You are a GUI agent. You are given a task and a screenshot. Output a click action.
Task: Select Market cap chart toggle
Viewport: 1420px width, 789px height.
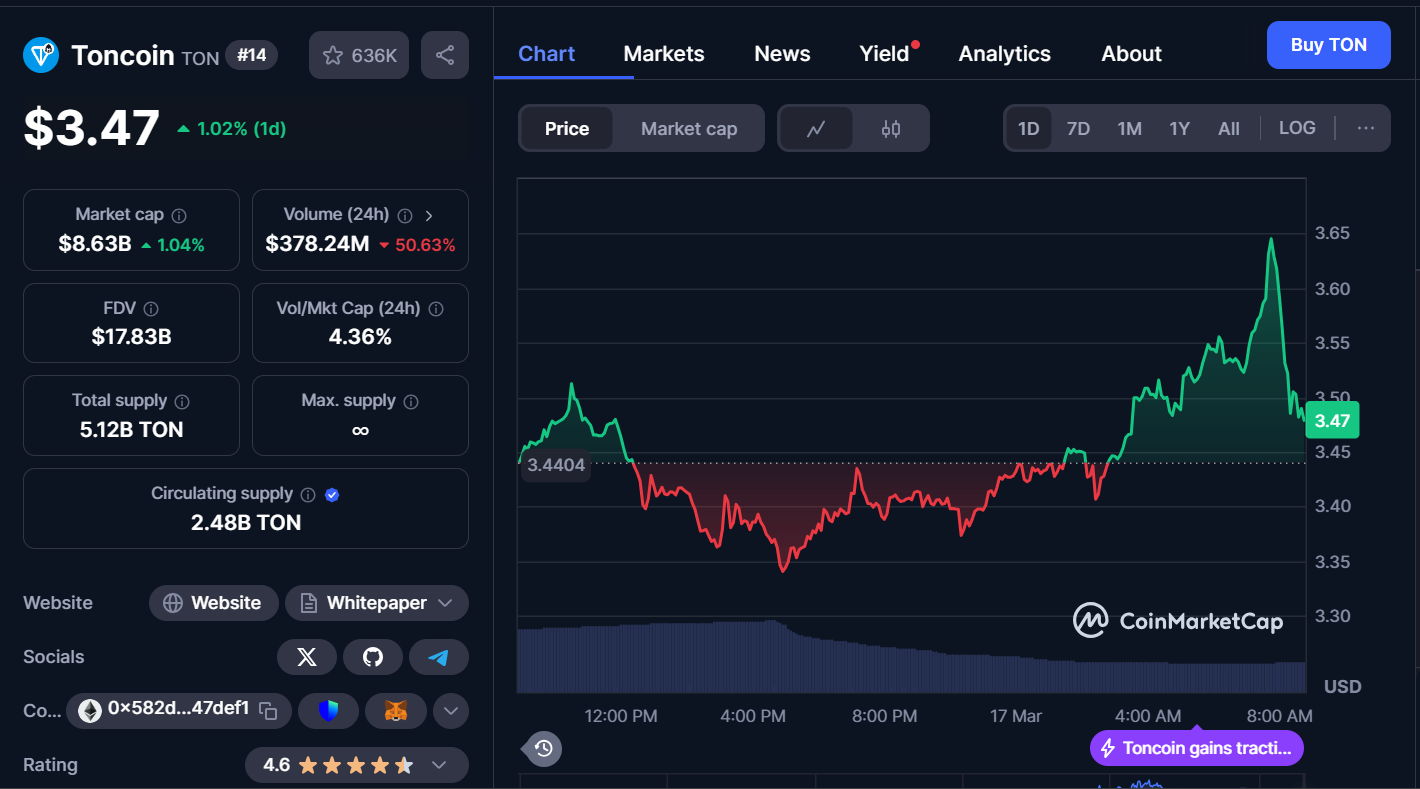(689, 128)
